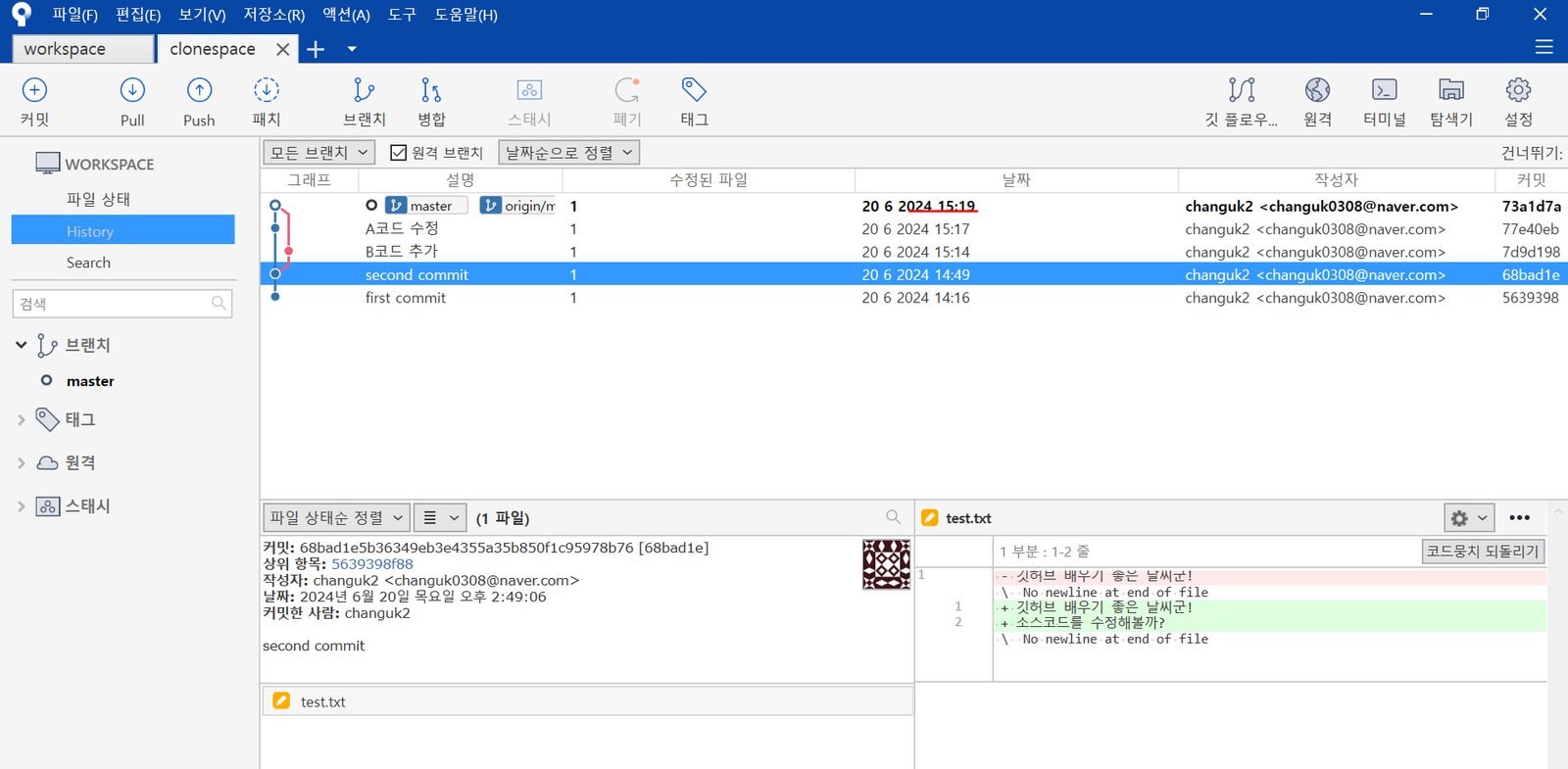Click the magnifier icon in the file list panel
The width and height of the screenshot is (1568, 769).
pos(893,516)
